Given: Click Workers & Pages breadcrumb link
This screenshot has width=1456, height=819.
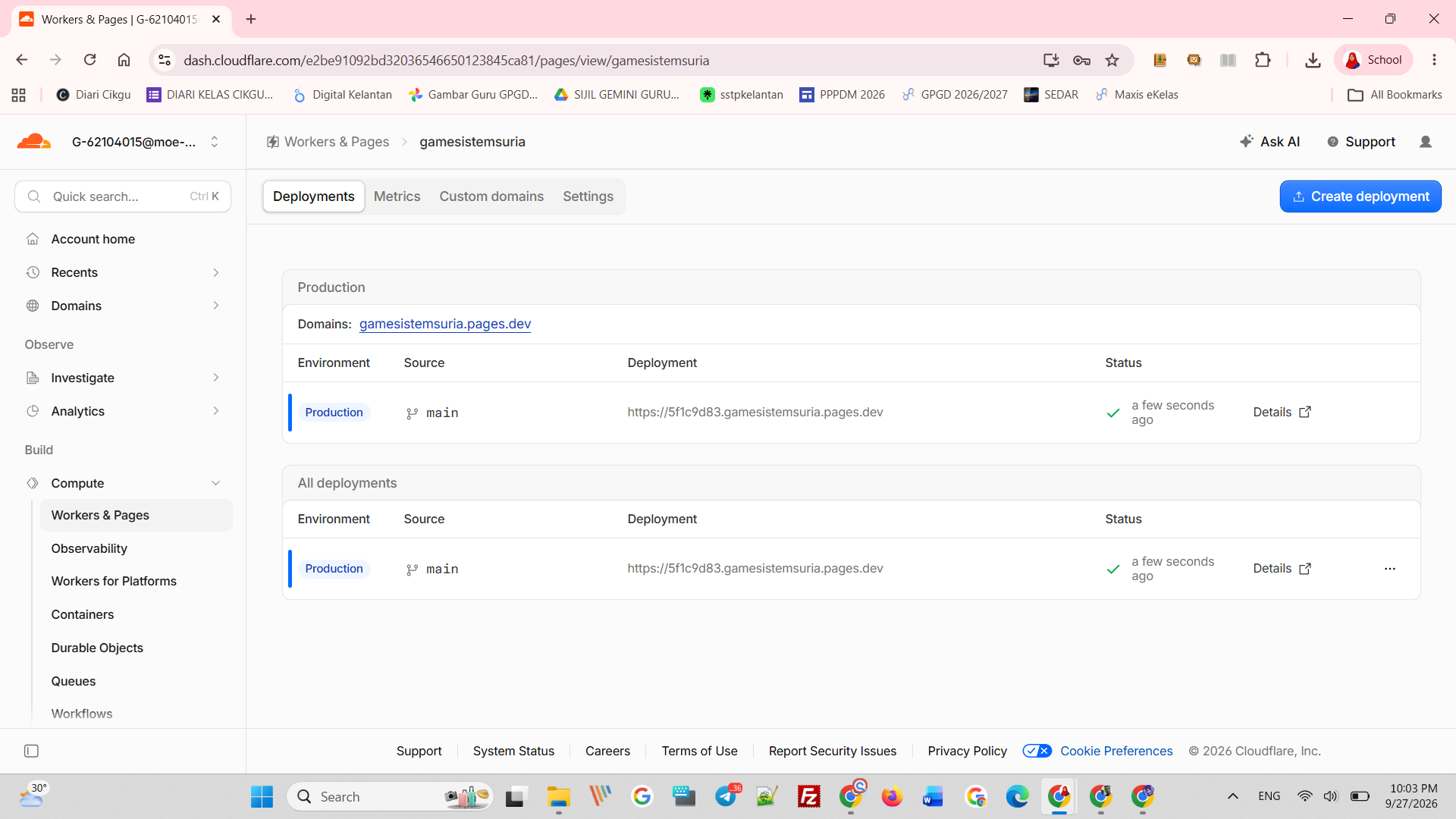Looking at the screenshot, I should (328, 142).
